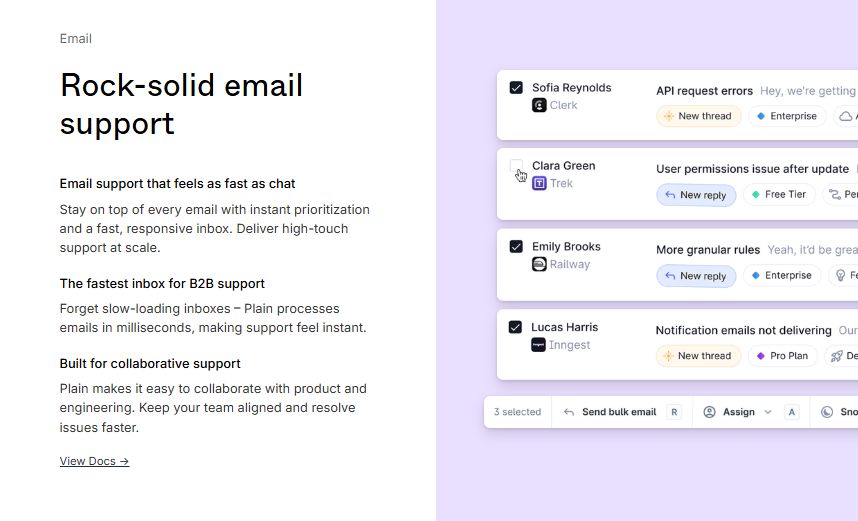Click the Inngest company logo icon

(x=538, y=345)
